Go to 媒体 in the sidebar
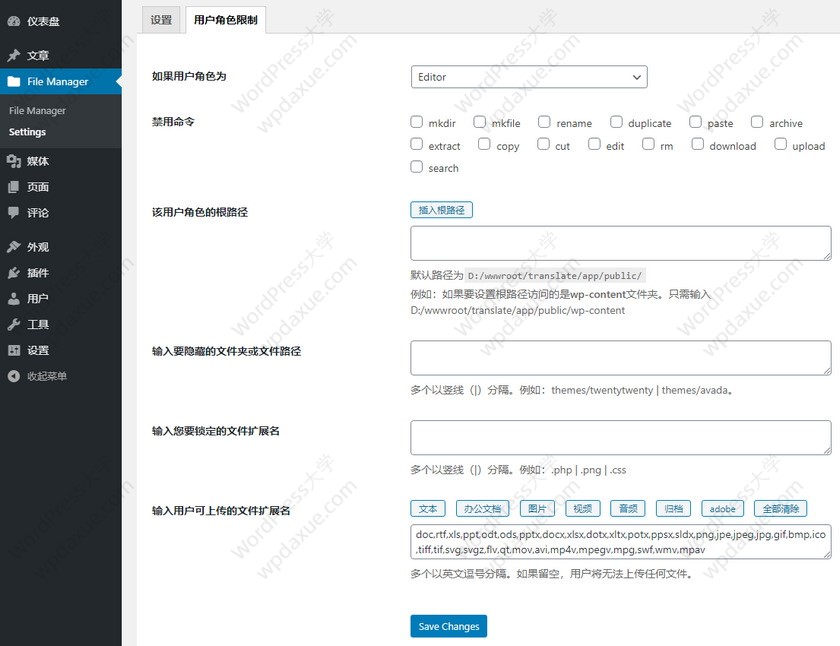This screenshot has width=840, height=646. point(61,161)
